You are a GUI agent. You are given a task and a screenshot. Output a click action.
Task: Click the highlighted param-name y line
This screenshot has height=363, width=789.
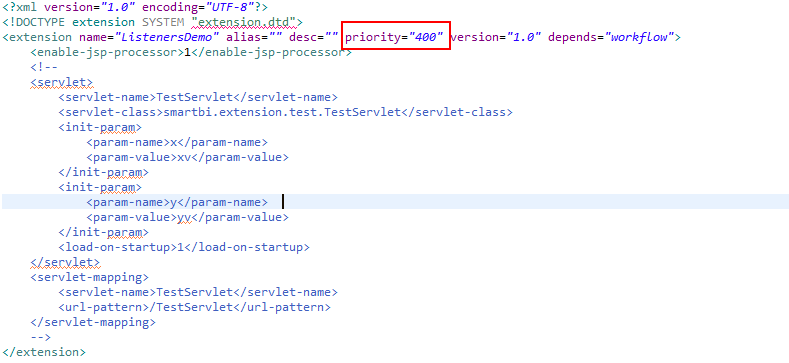pos(177,202)
